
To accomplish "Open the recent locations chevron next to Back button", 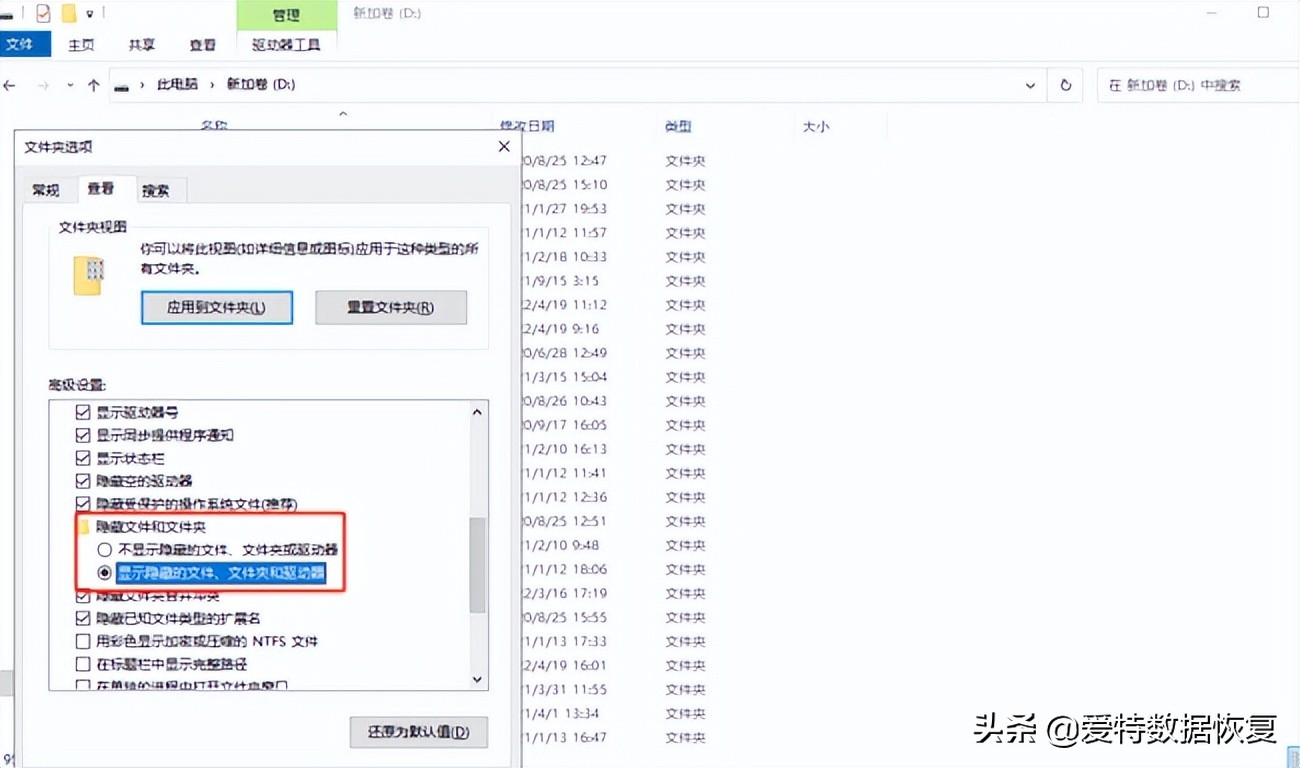I will pos(70,85).
